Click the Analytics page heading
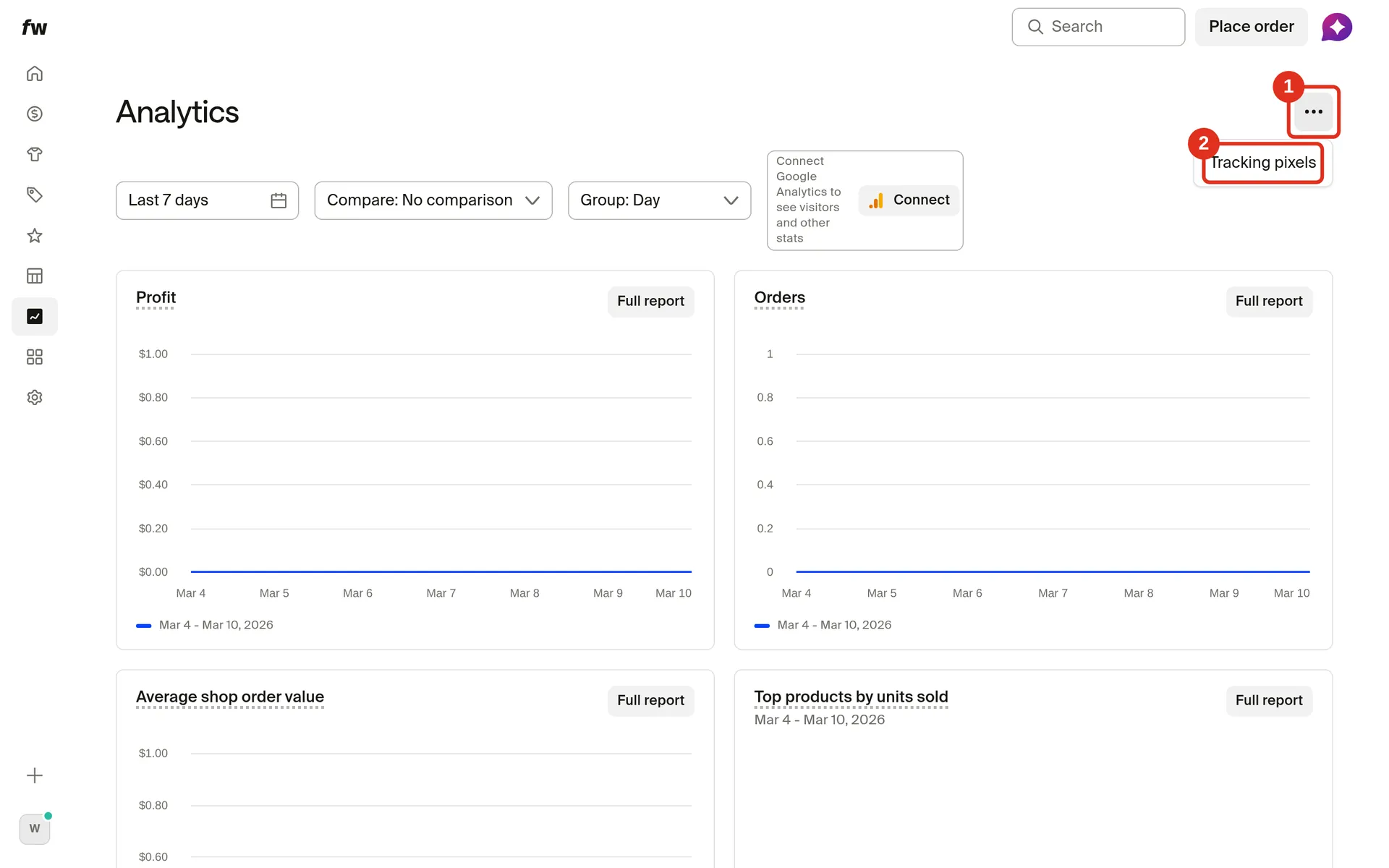The width and height of the screenshot is (1389, 868). 177,112
